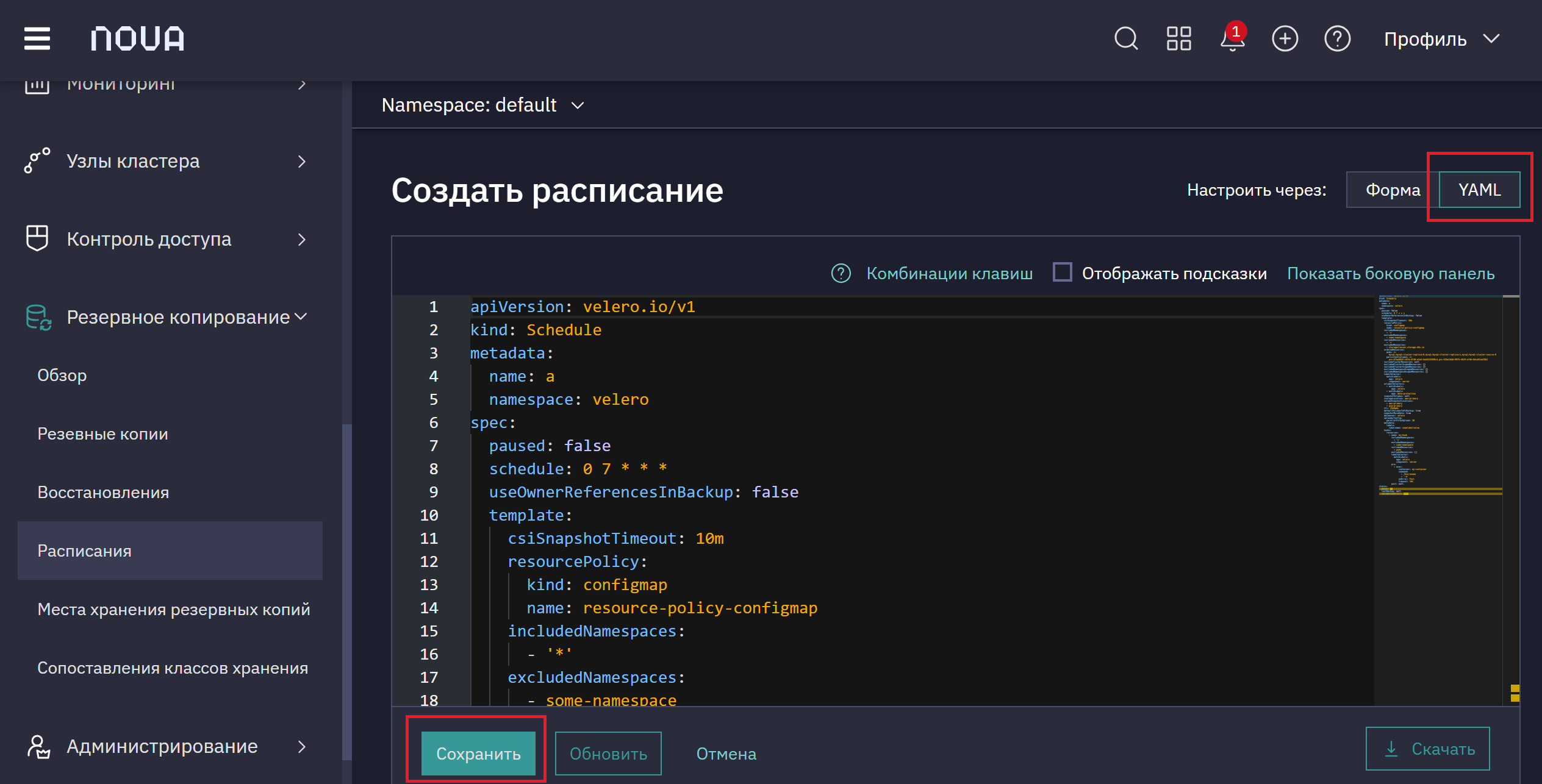Open Обзор in backup menu
The width and height of the screenshot is (1542, 784).
pos(62,375)
